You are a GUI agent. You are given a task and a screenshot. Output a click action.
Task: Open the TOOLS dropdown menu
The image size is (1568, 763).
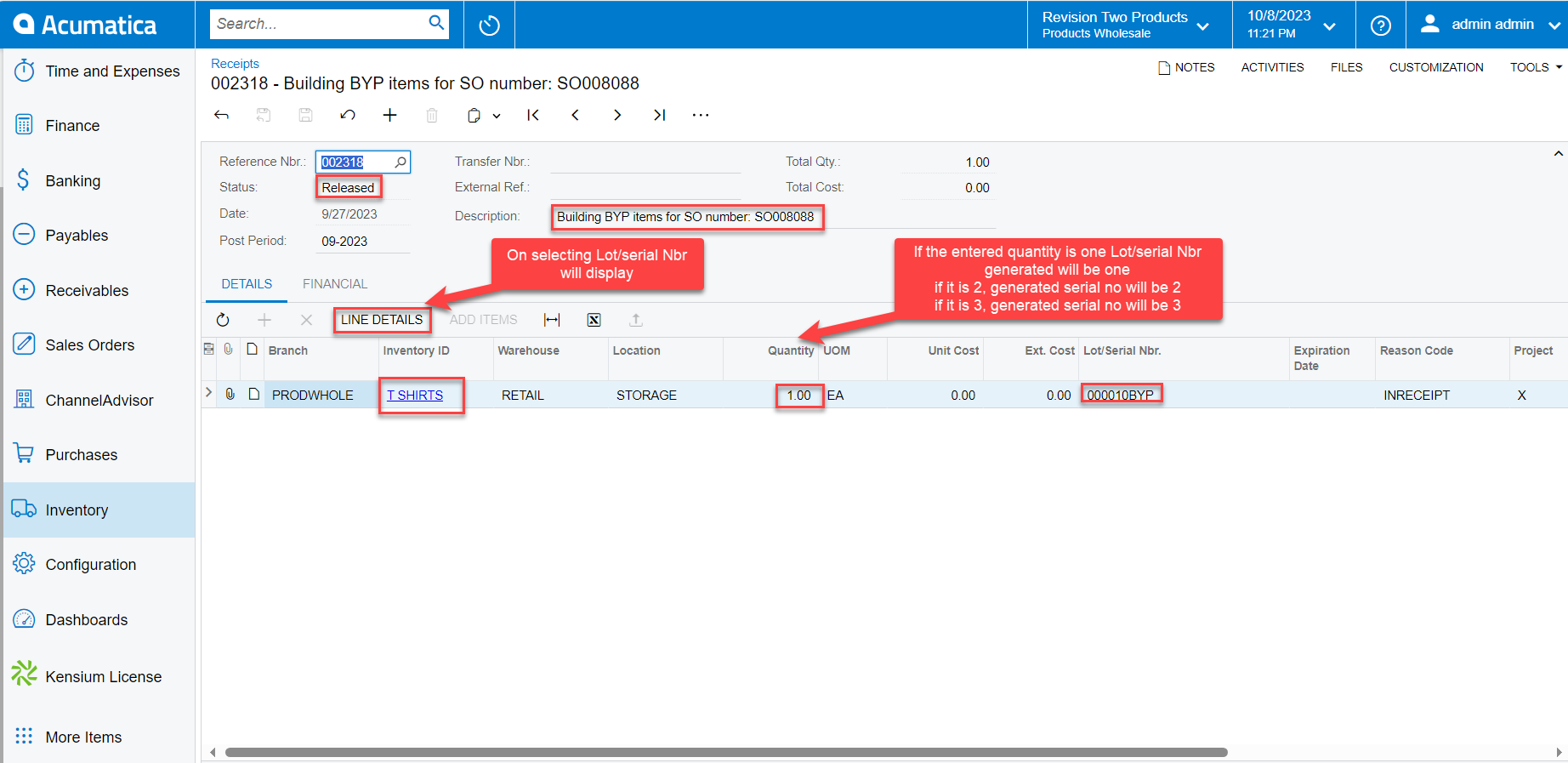[1536, 67]
